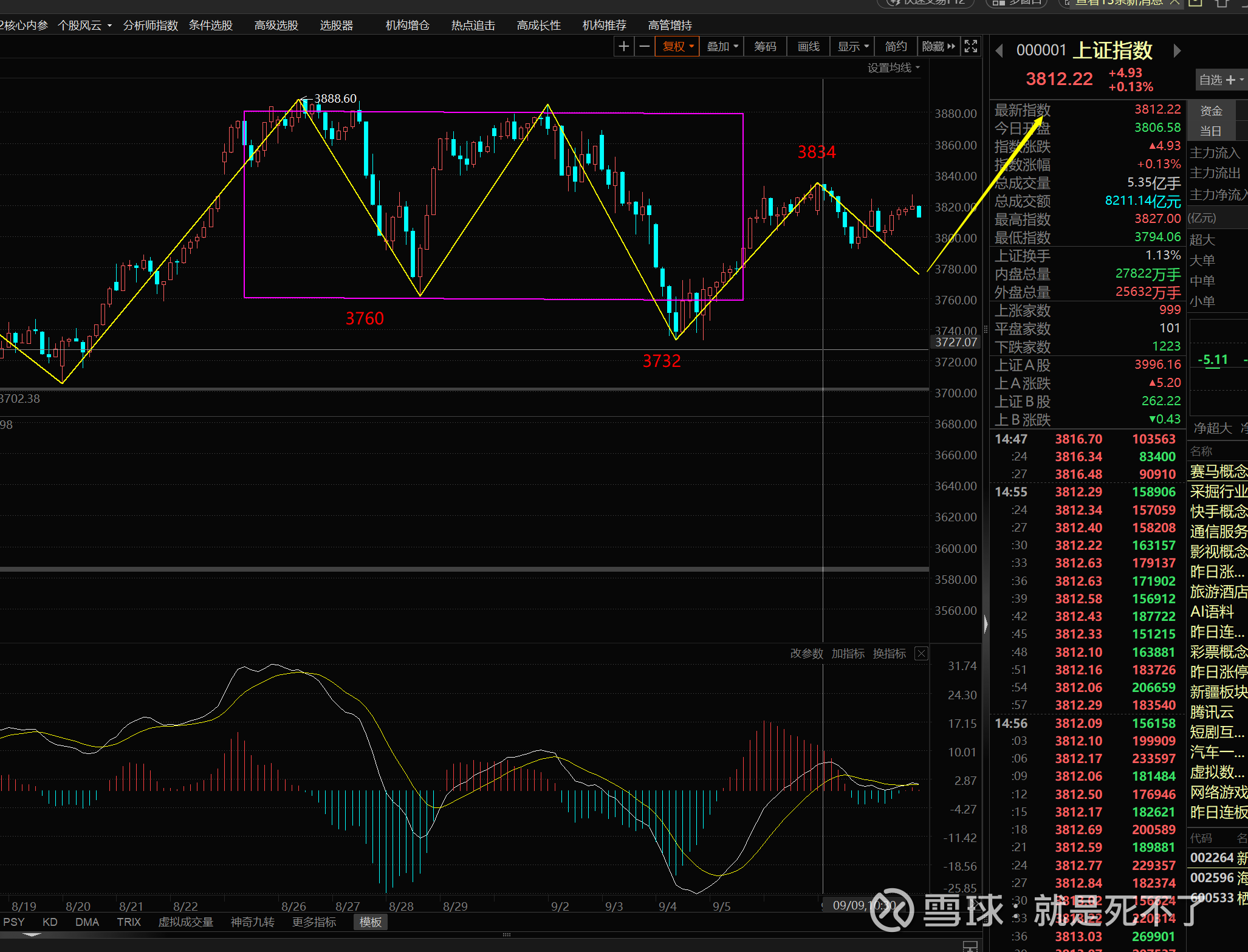1248x952 pixels.
Task: Expand the 叠加 overlay dropdown
Action: (722, 46)
